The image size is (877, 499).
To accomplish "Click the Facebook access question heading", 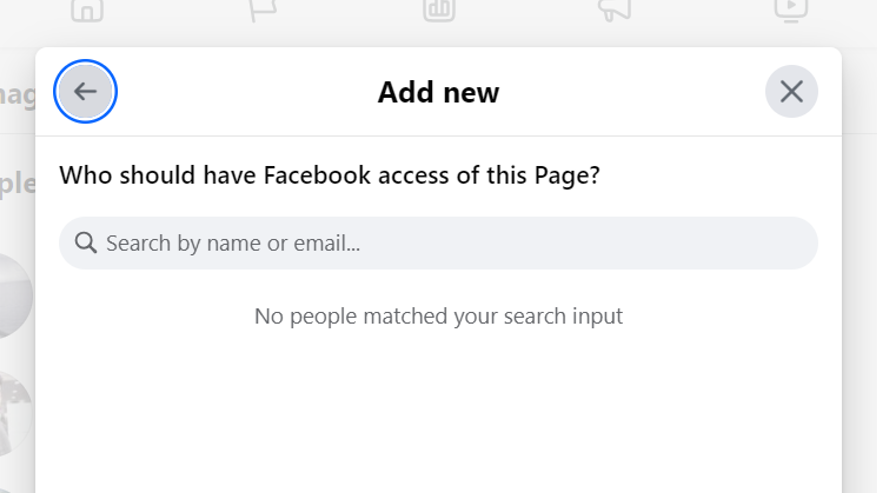I will (x=329, y=176).
